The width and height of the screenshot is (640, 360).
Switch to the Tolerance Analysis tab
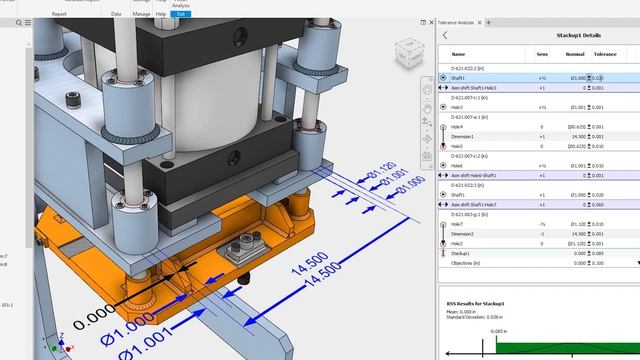456,23
